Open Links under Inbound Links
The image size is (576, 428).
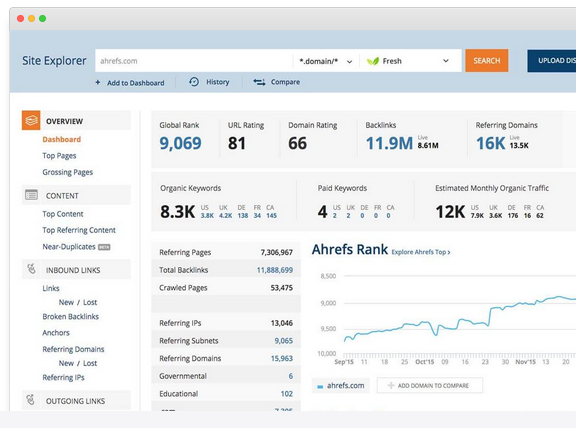51,288
